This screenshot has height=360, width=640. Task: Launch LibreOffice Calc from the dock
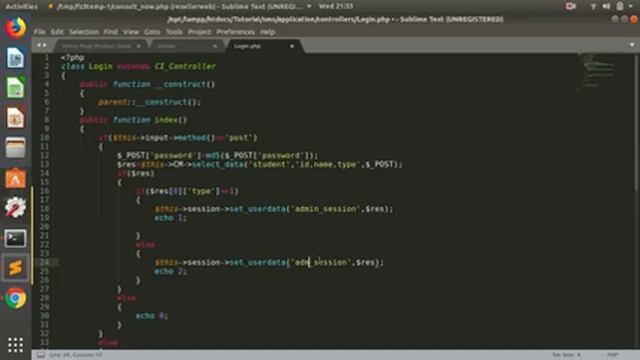[16, 87]
